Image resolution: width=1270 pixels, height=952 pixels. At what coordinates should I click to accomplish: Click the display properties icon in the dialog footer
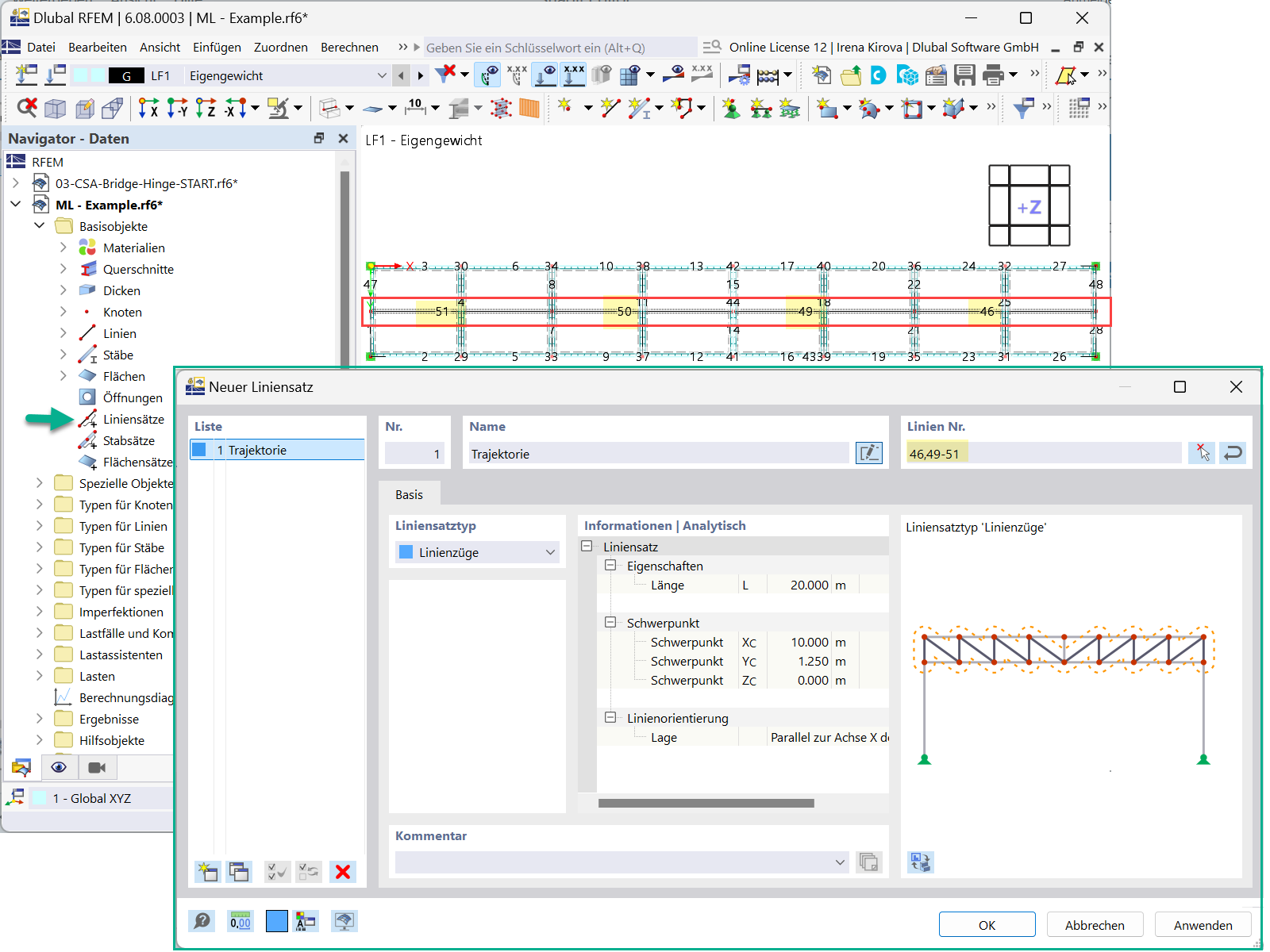(x=306, y=921)
